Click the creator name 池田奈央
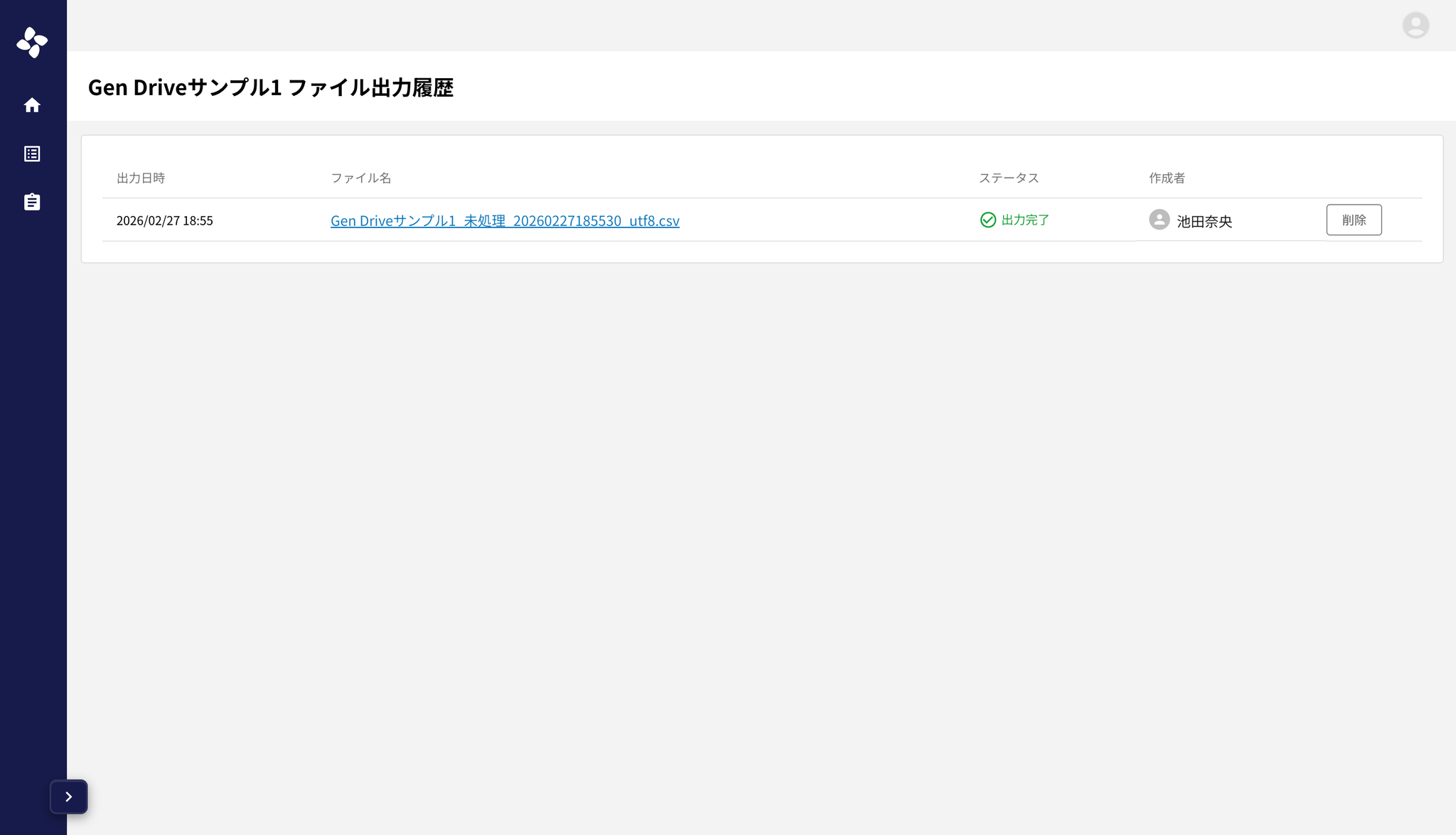The image size is (1456, 835). point(1204,222)
